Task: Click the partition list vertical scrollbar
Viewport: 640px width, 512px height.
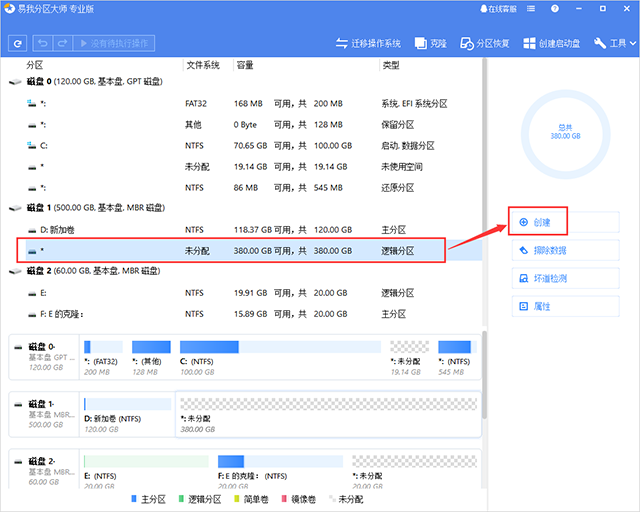Action: 485,150
